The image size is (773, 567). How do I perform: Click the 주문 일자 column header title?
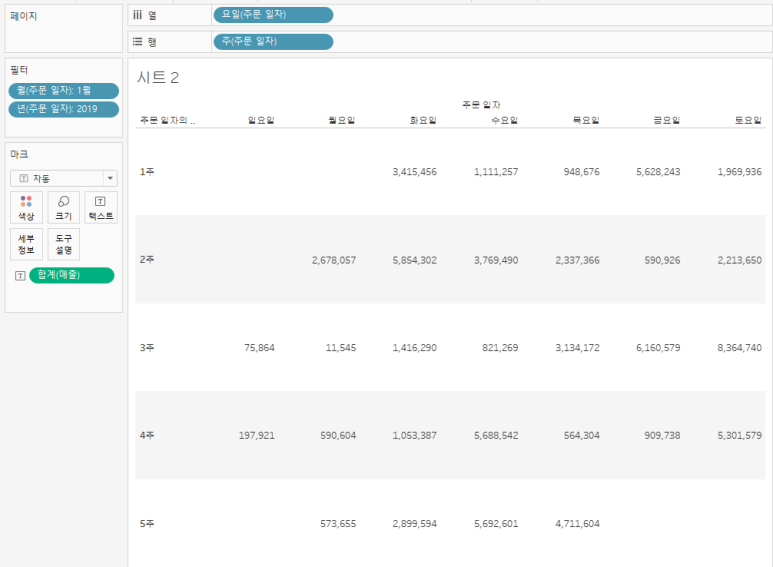(481, 105)
